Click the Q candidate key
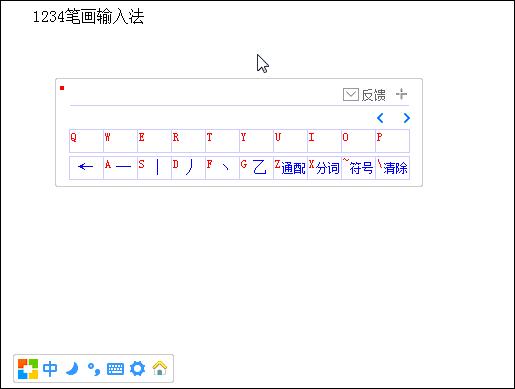Image resolution: width=515 pixels, height=389 pixels. pos(86,141)
